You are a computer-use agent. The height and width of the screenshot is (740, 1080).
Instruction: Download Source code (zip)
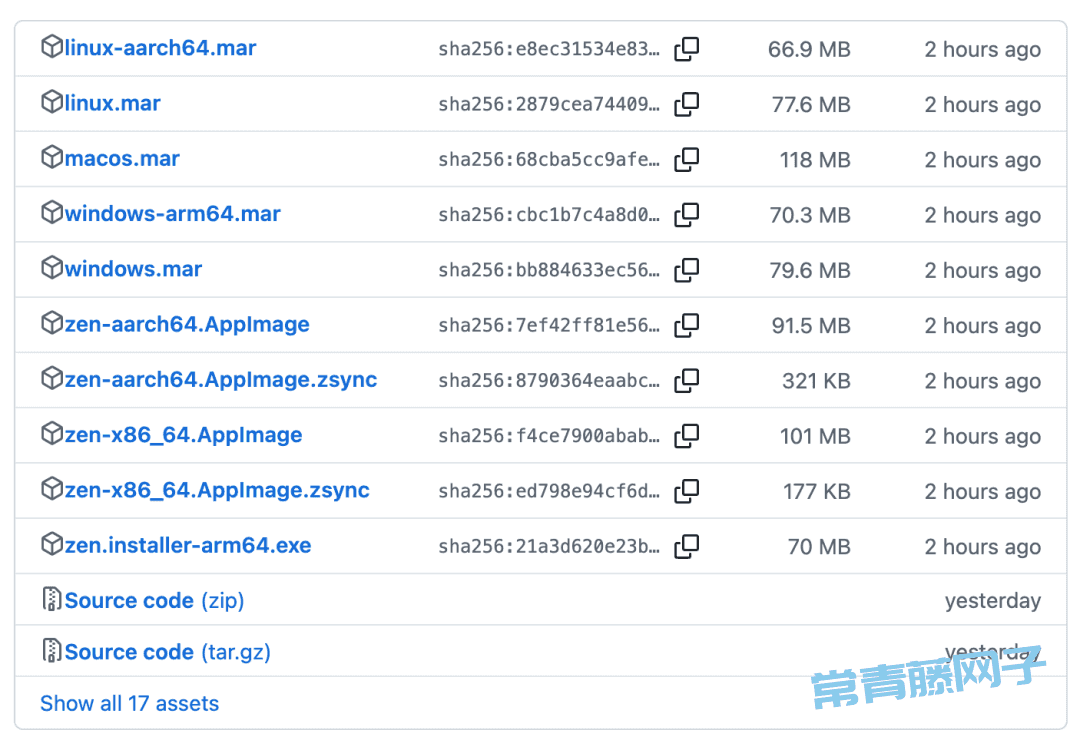[x=154, y=600]
